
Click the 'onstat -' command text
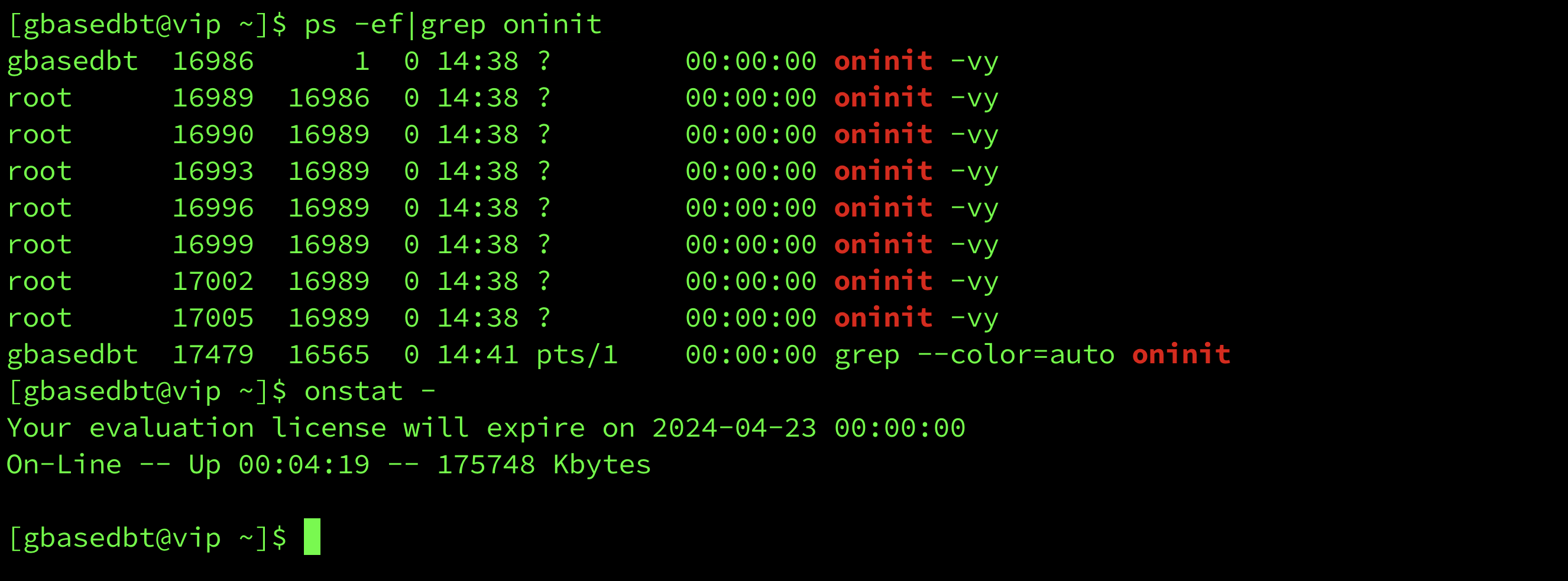pyautogui.click(x=370, y=391)
